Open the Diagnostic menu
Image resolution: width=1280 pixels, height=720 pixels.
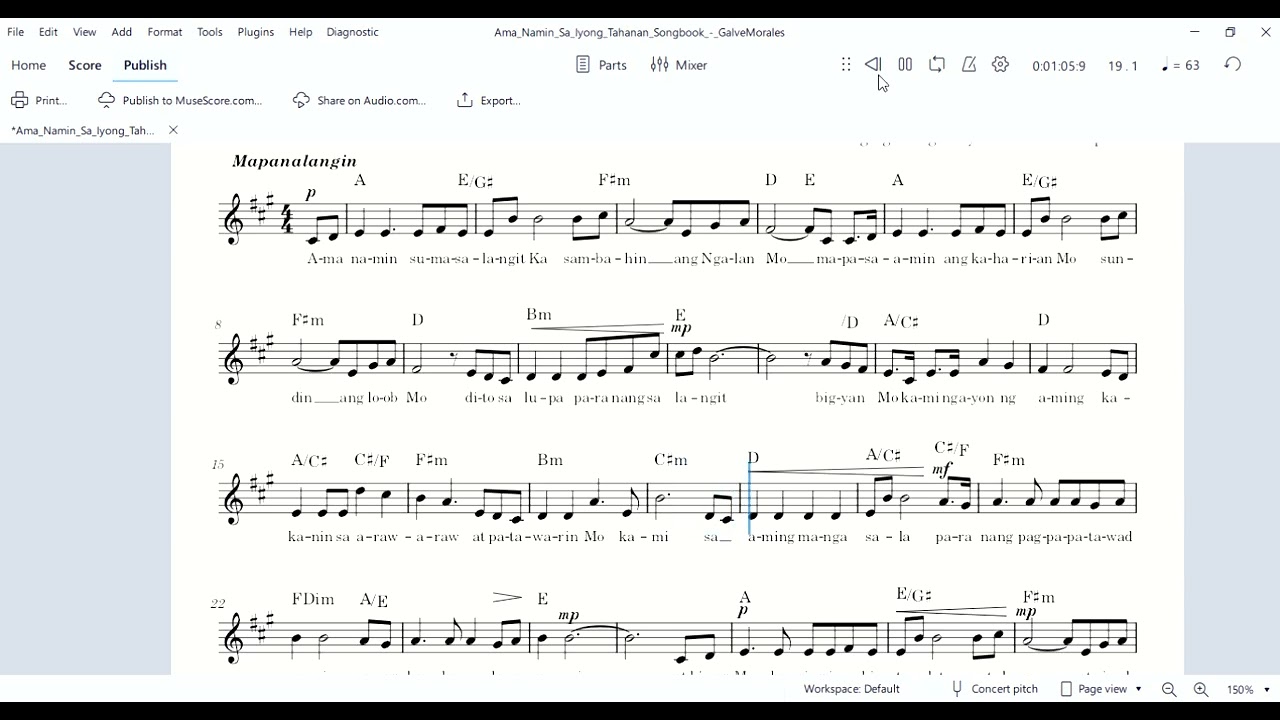[x=353, y=32]
